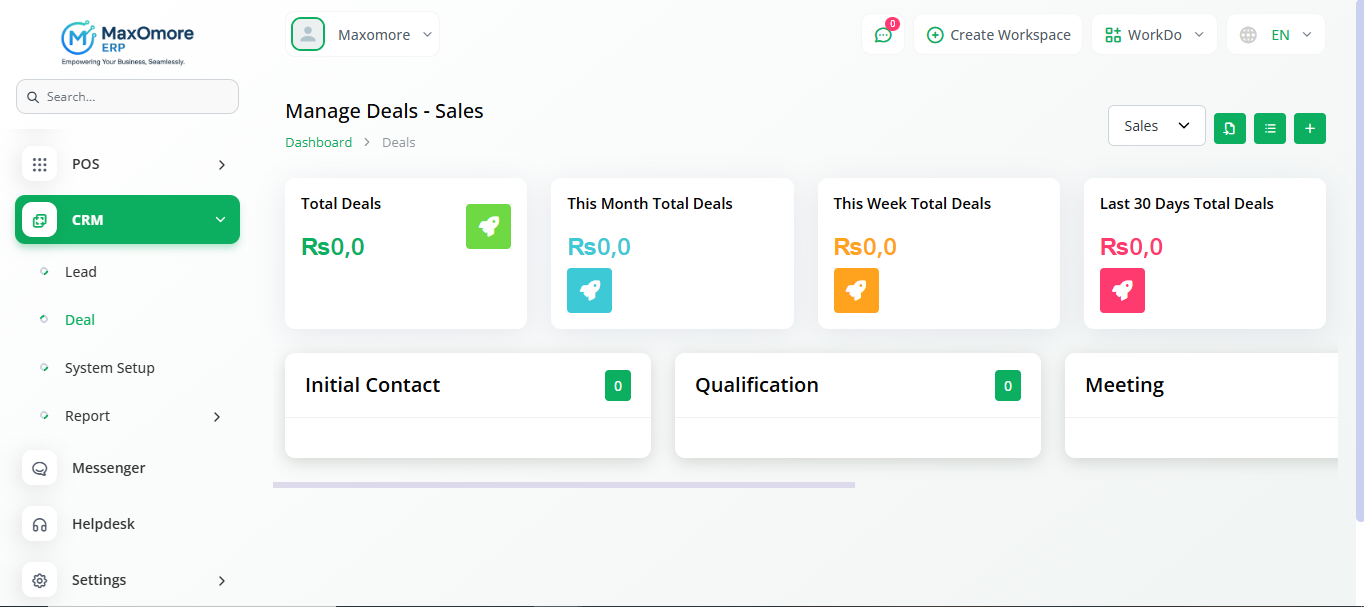The image size is (1364, 607).
Task: Open the Sales pipeline dropdown
Action: [1157, 126]
